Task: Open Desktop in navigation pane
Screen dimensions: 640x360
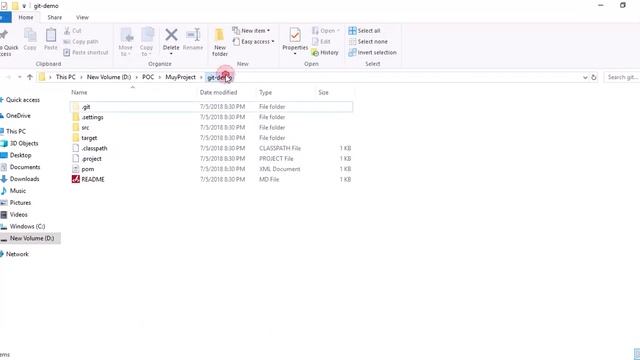Action: point(20,156)
